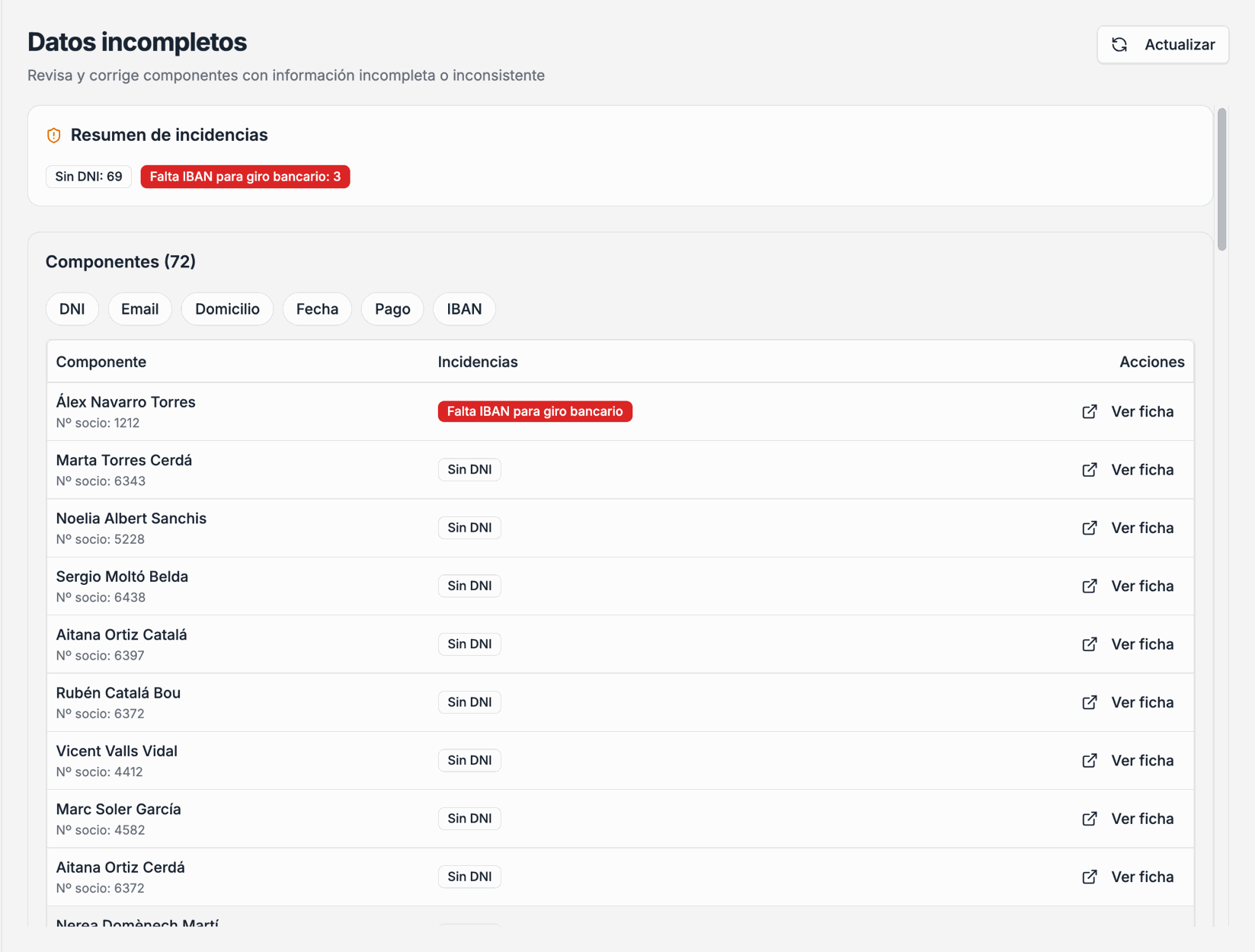Click Ver ficha text for Álex Navarro Torres

[x=1142, y=411]
